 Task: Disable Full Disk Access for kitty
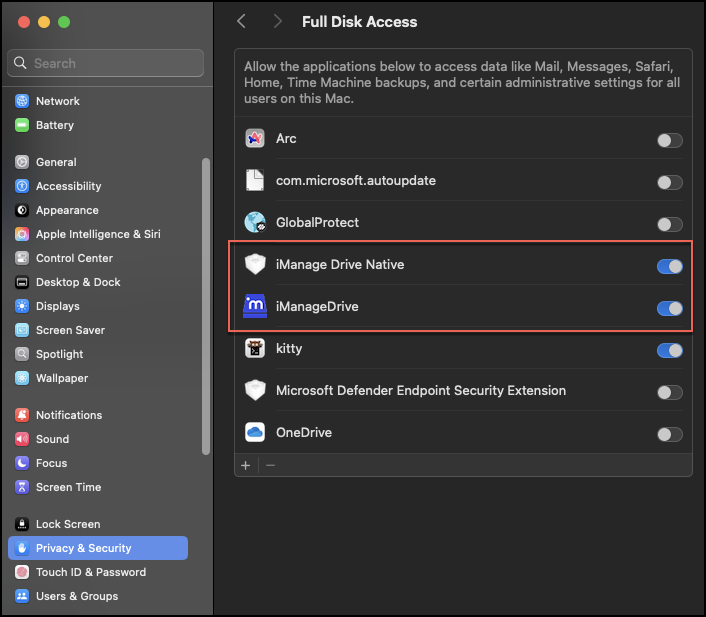click(x=669, y=350)
